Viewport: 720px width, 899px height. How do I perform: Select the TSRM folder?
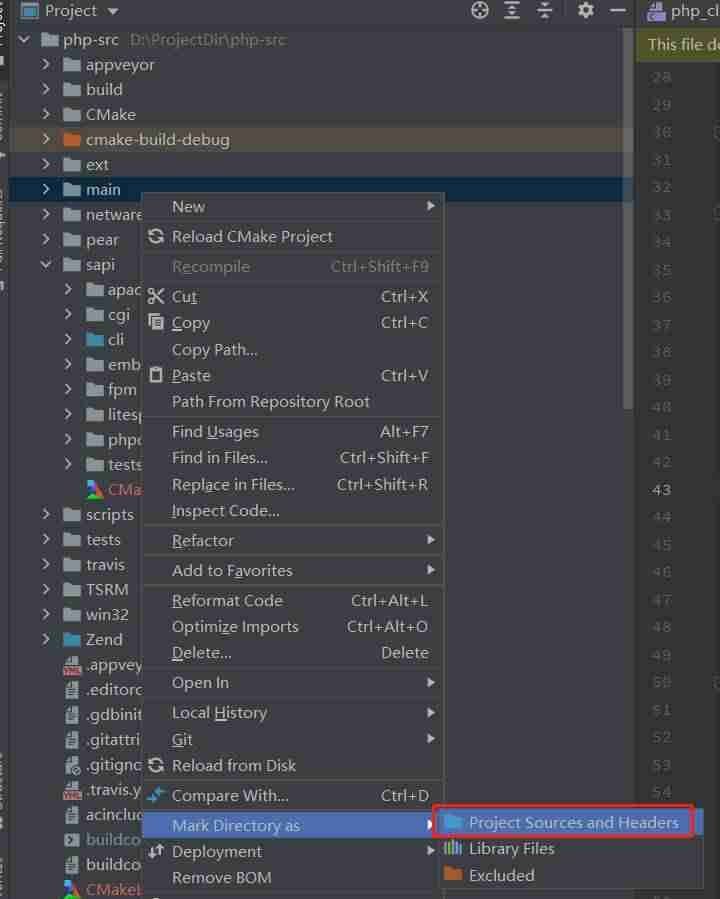point(107,589)
